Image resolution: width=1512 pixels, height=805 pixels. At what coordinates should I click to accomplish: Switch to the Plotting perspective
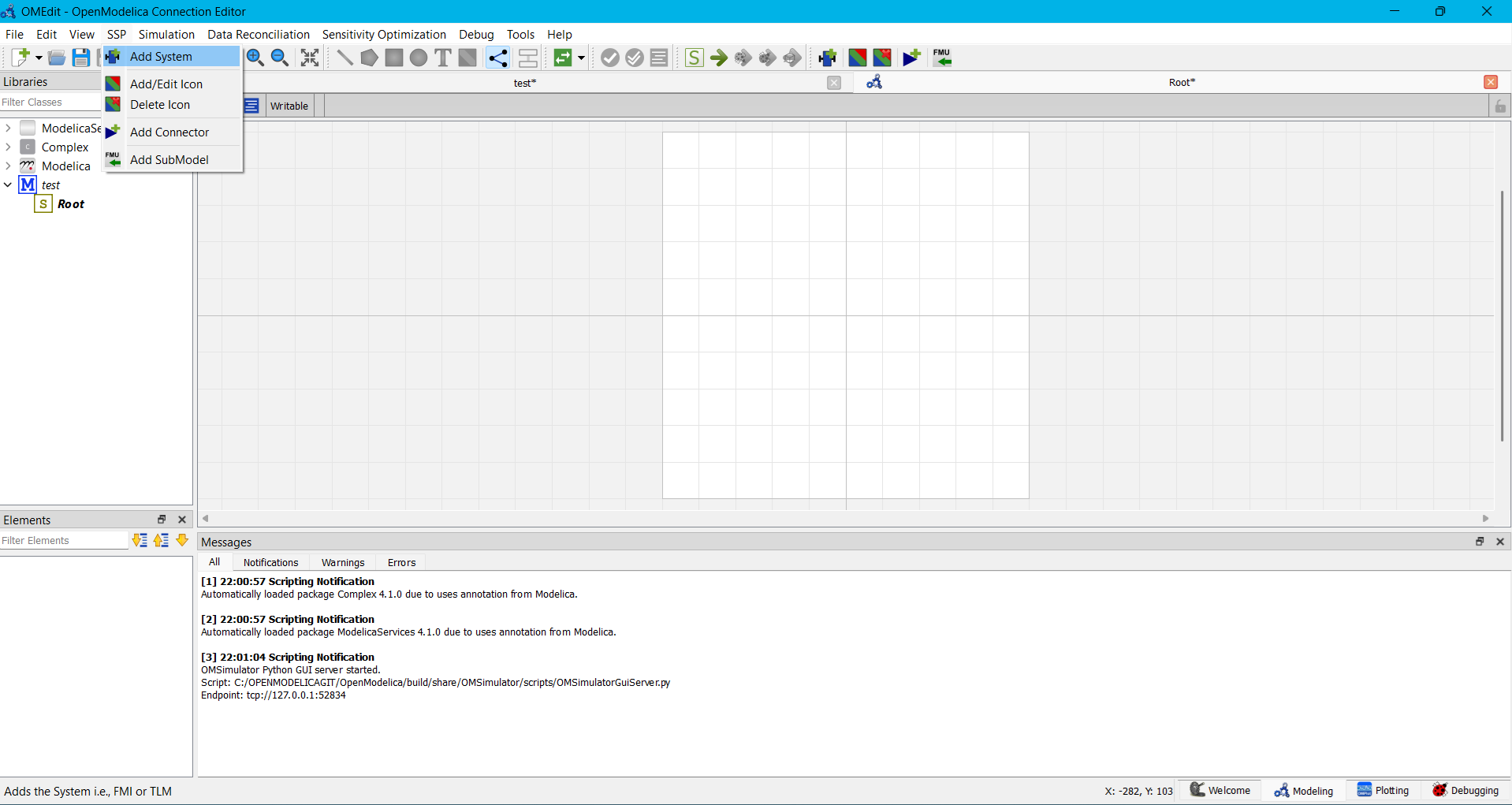pyautogui.click(x=1383, y=791)
